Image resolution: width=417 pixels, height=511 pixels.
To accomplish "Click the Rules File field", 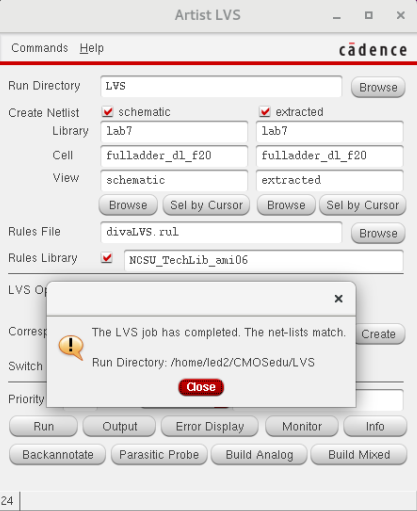I will coord(221,232).
